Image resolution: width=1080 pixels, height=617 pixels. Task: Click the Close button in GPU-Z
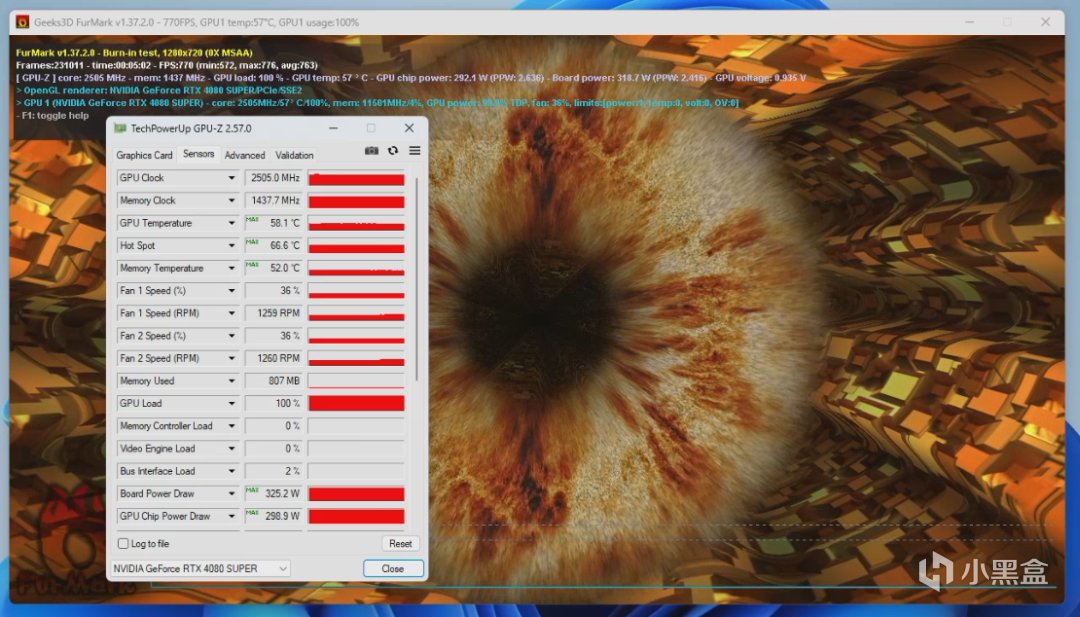coord(393,568)
